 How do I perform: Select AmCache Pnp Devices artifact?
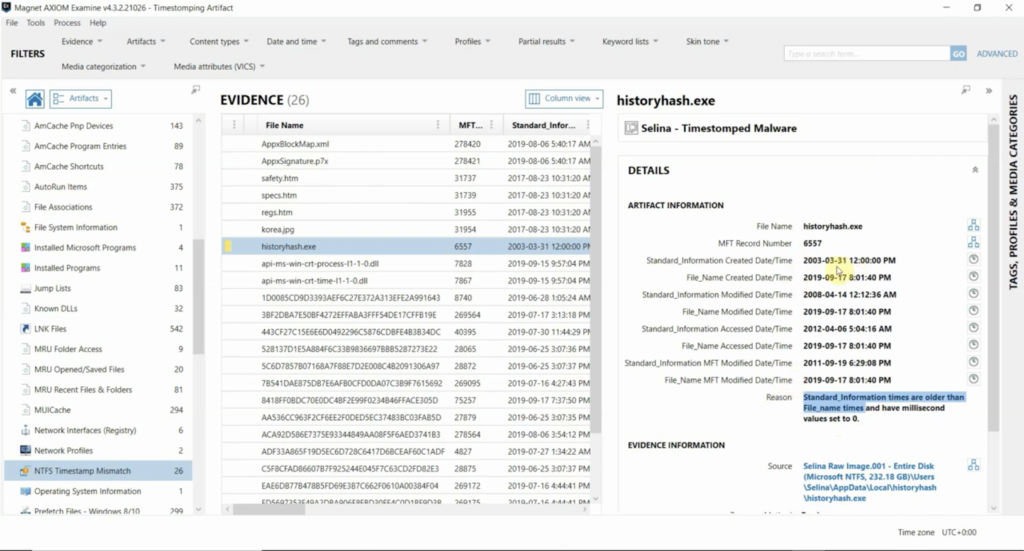point(98,125)
